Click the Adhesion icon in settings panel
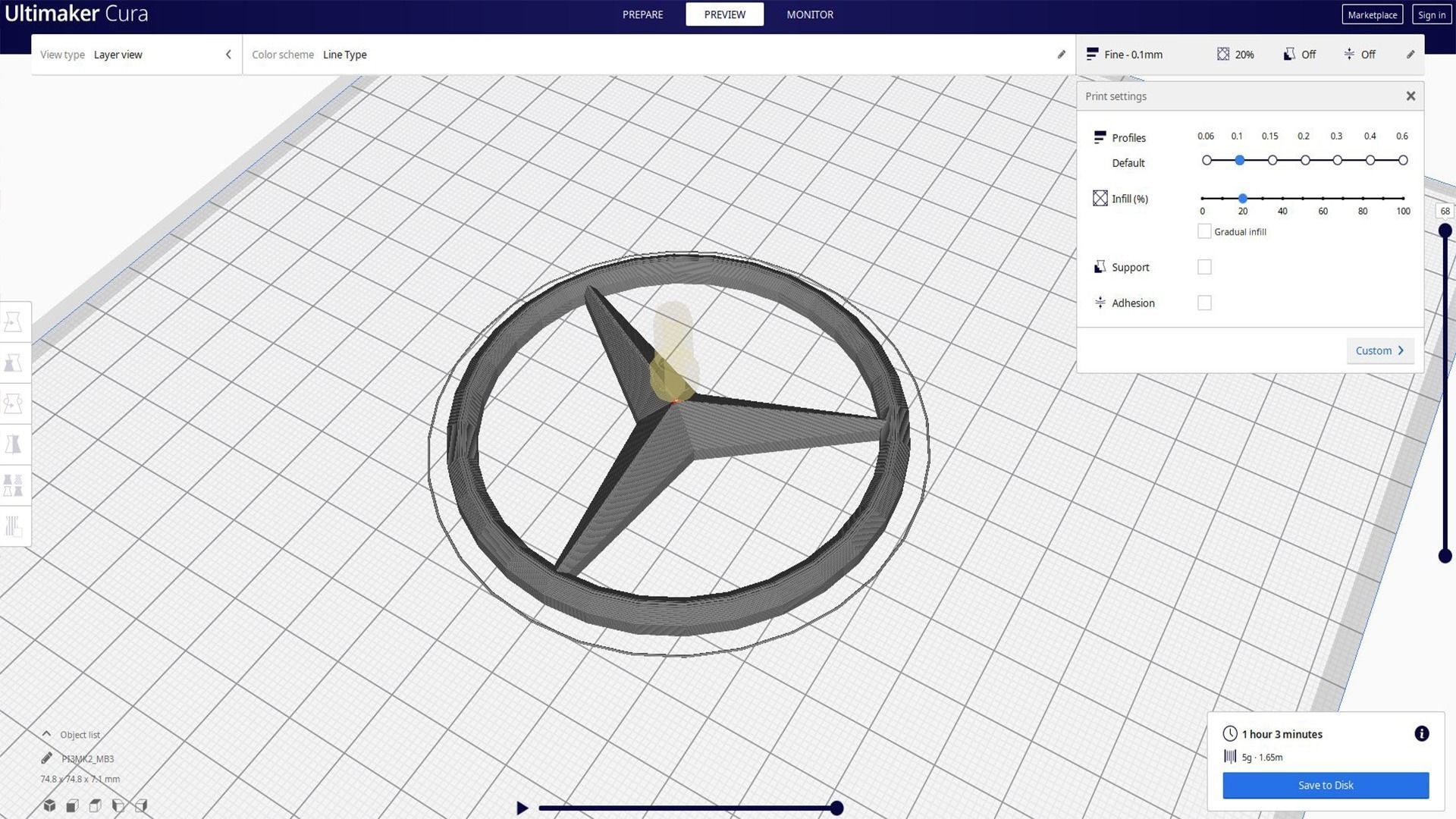Viewport: 1456px width, 819px height. click(x=1100, y=303)
